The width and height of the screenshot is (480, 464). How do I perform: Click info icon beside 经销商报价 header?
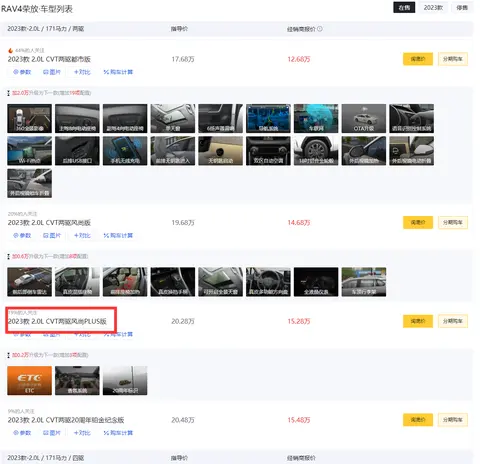point(320,29)
